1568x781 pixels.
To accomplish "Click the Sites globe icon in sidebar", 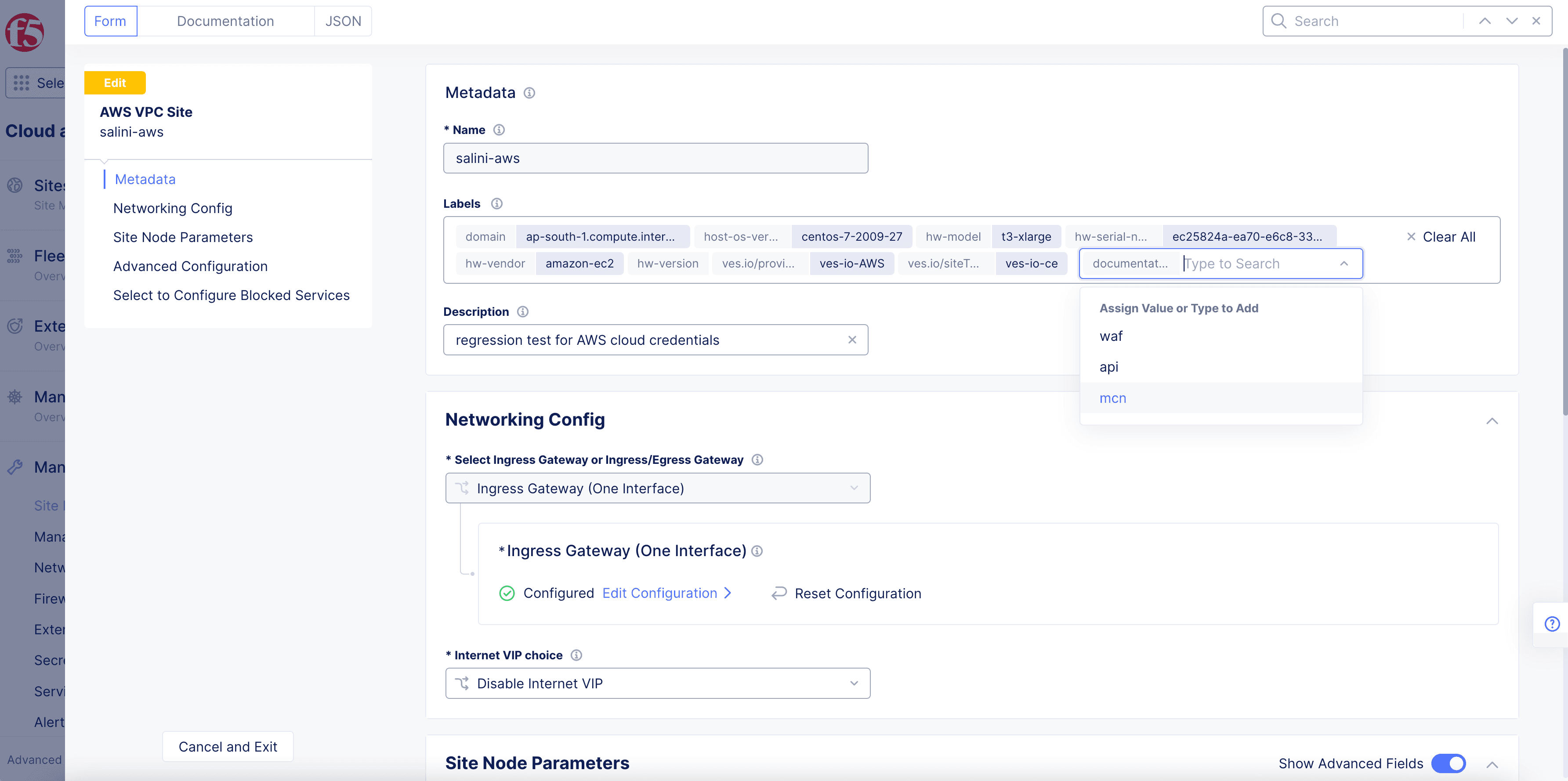I will (x=14, y=185).
